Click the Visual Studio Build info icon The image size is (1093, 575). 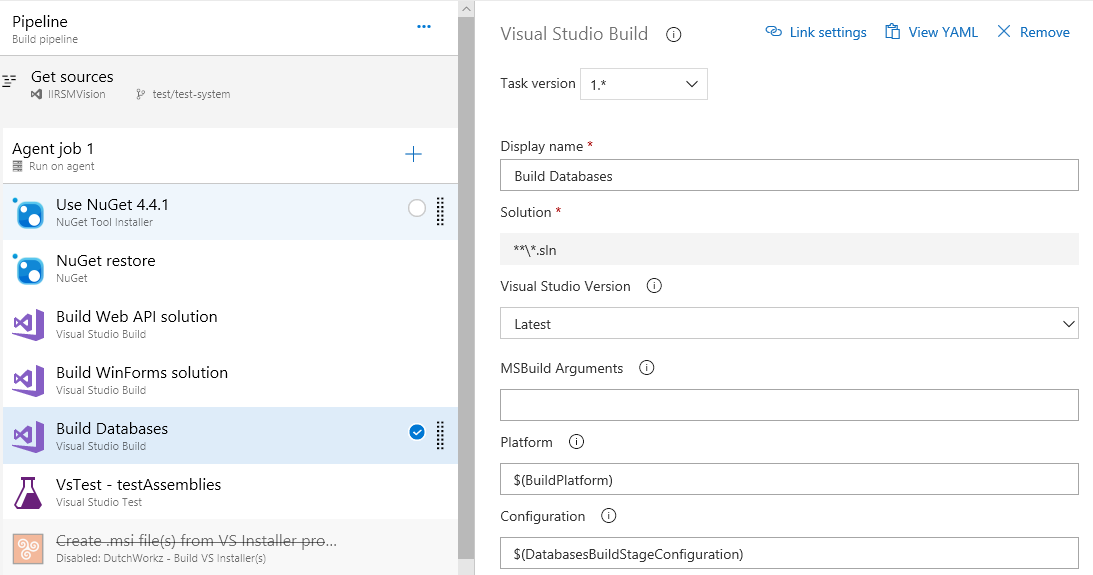pyautogui.click(x=674, y=34)
